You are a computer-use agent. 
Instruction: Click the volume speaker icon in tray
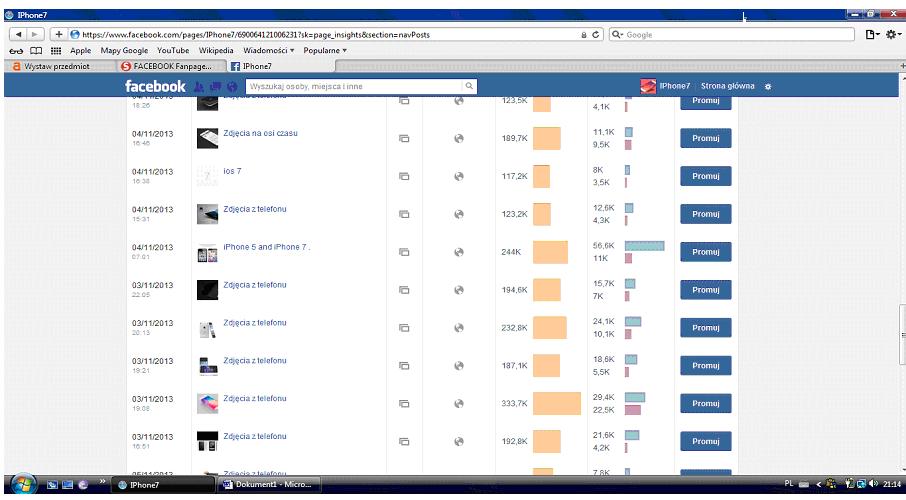click(874, 484)
